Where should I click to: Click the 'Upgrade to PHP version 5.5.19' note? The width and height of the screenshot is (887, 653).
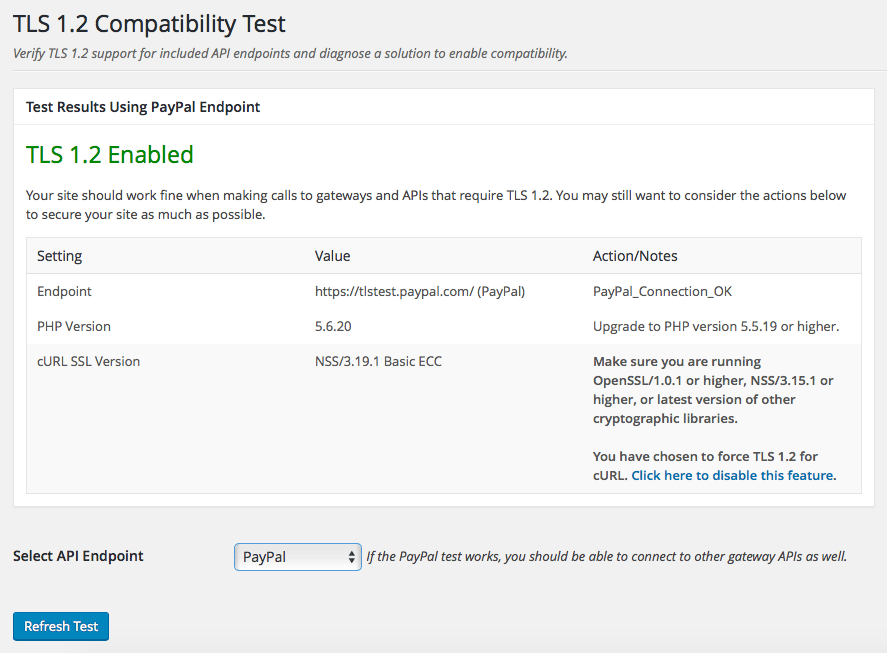click(715, 327)
